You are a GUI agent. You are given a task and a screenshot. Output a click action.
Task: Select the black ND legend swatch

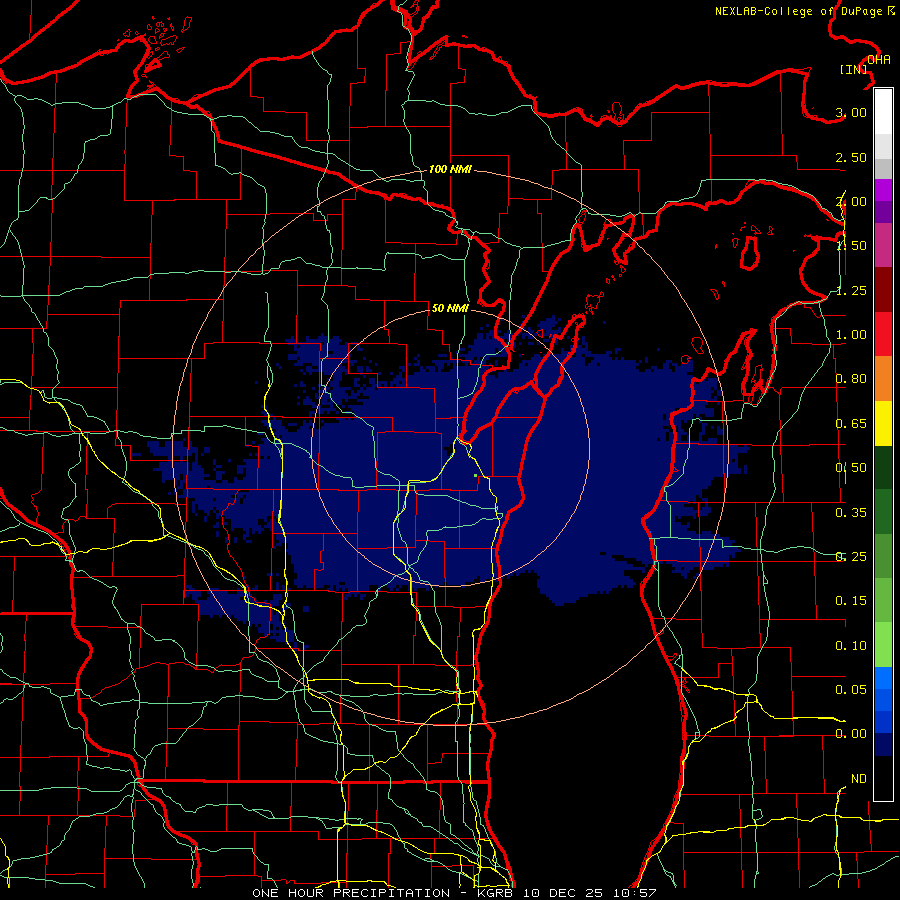[x=883, y=778]
